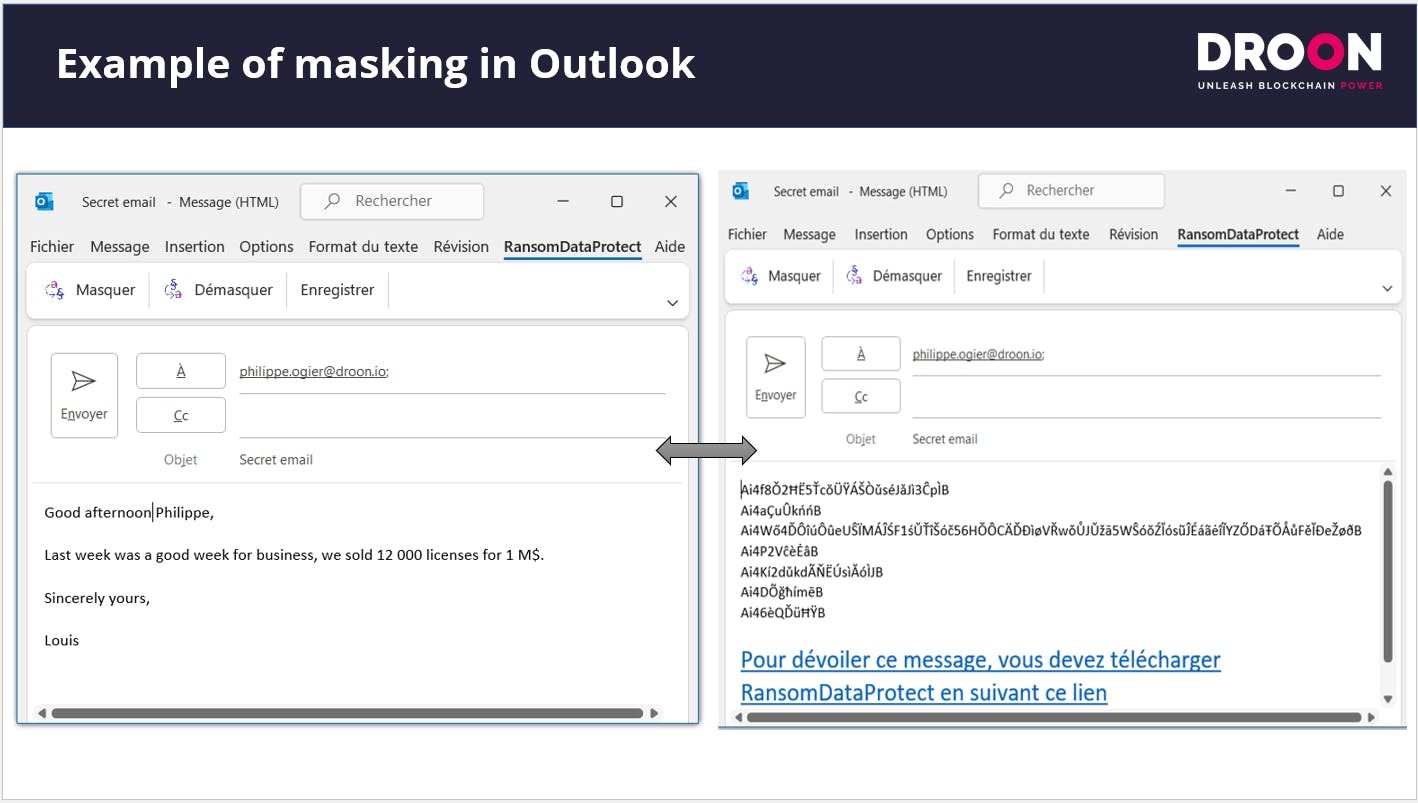This screenshot has height=803, width=1418.
Task: Click the vertical scrollbar in the right window
Action: click(x=1387, y=571)
